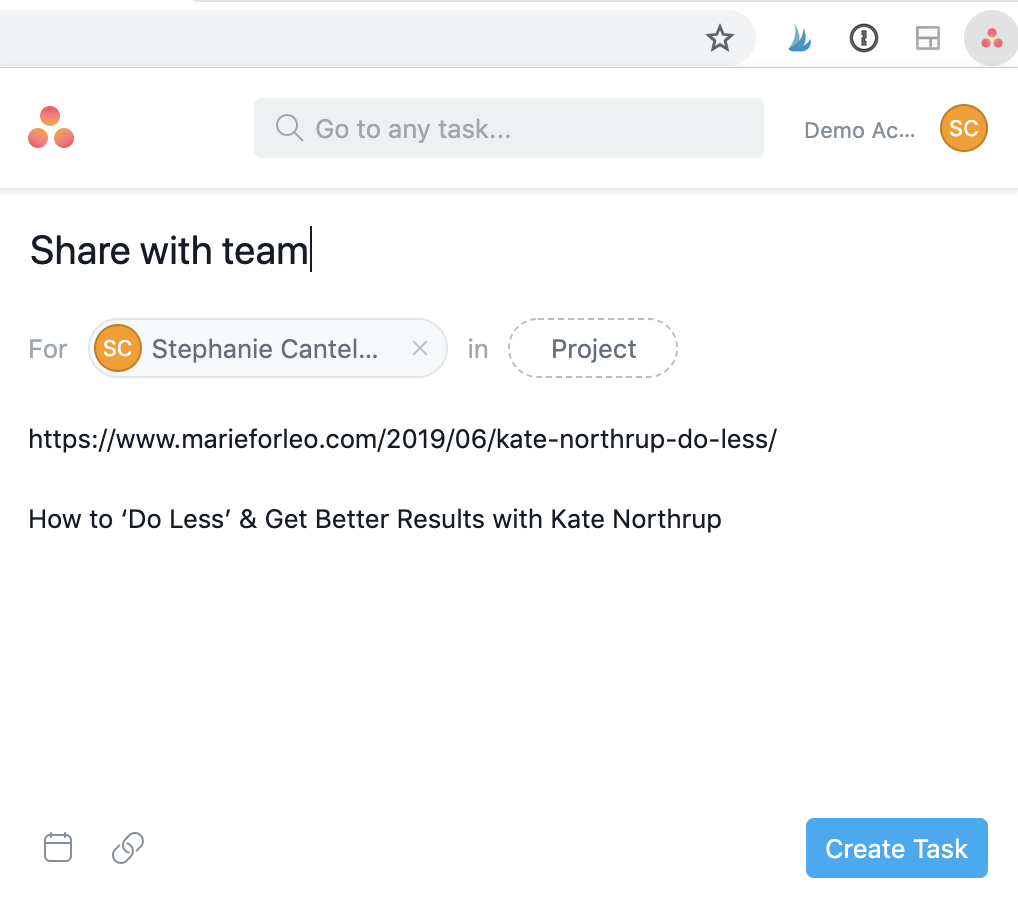Open the Demo Ac... workspace selector
This screenshot has height=902, width=1018.
tap(859, 130)
